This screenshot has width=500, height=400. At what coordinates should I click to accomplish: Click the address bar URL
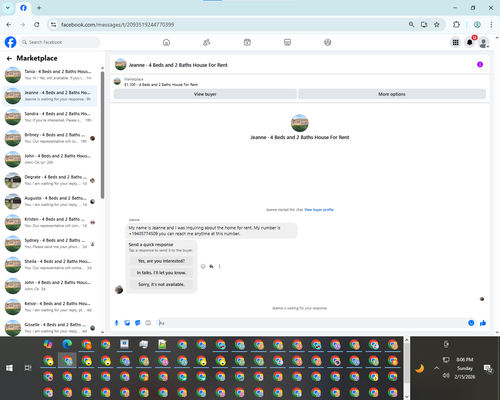pos(117,25)
